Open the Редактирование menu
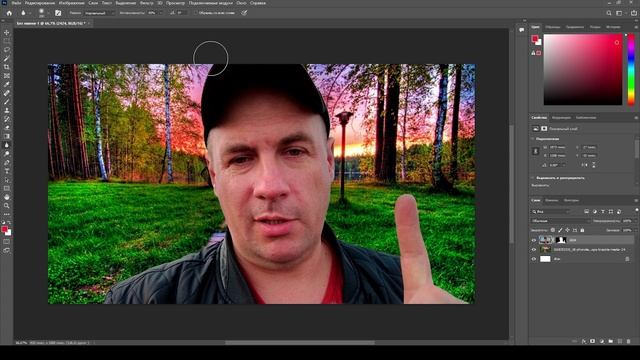The image size is (640, 360). 40,3
